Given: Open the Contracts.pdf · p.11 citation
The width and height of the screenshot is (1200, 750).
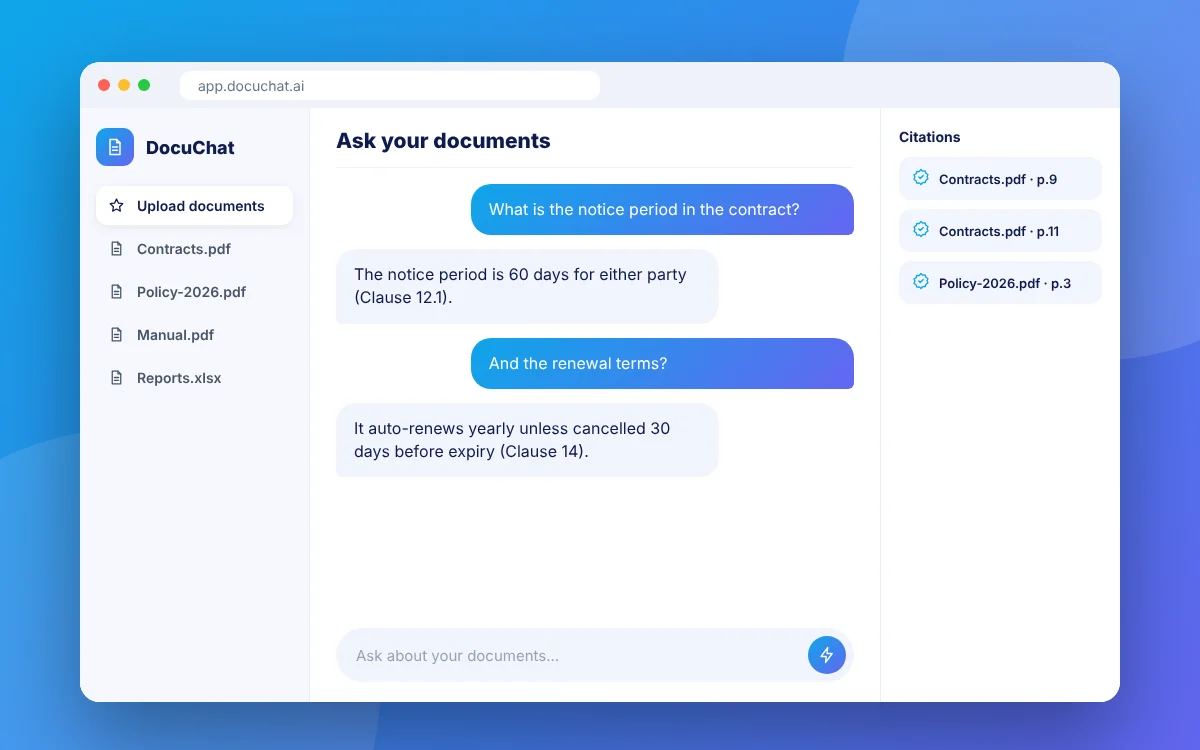Looking at the screenshot, I should (1000, 231).
